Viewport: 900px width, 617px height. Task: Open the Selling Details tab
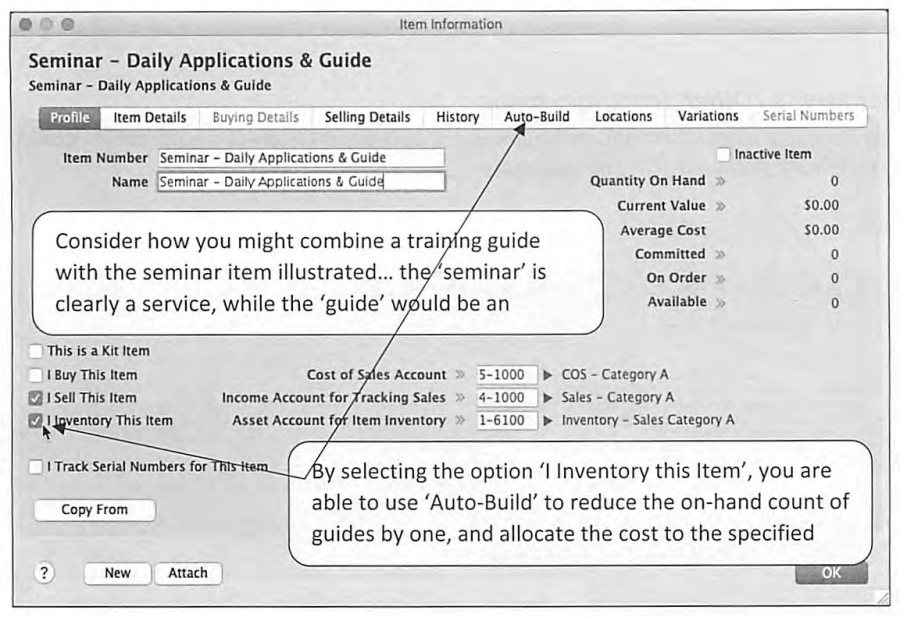tap(367, 117)
